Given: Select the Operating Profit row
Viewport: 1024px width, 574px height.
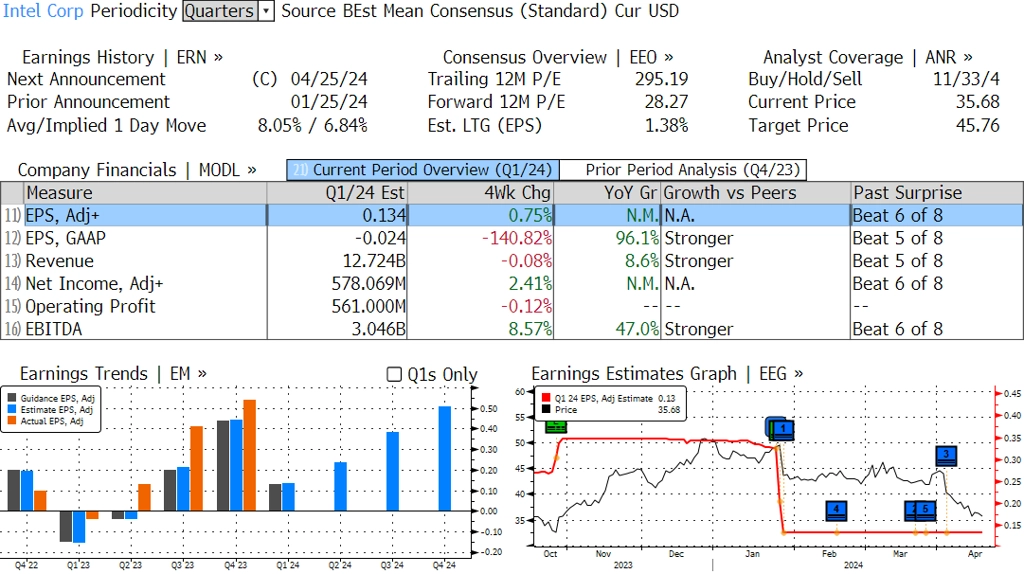Looking at the screenshot, I should point(511,306).
